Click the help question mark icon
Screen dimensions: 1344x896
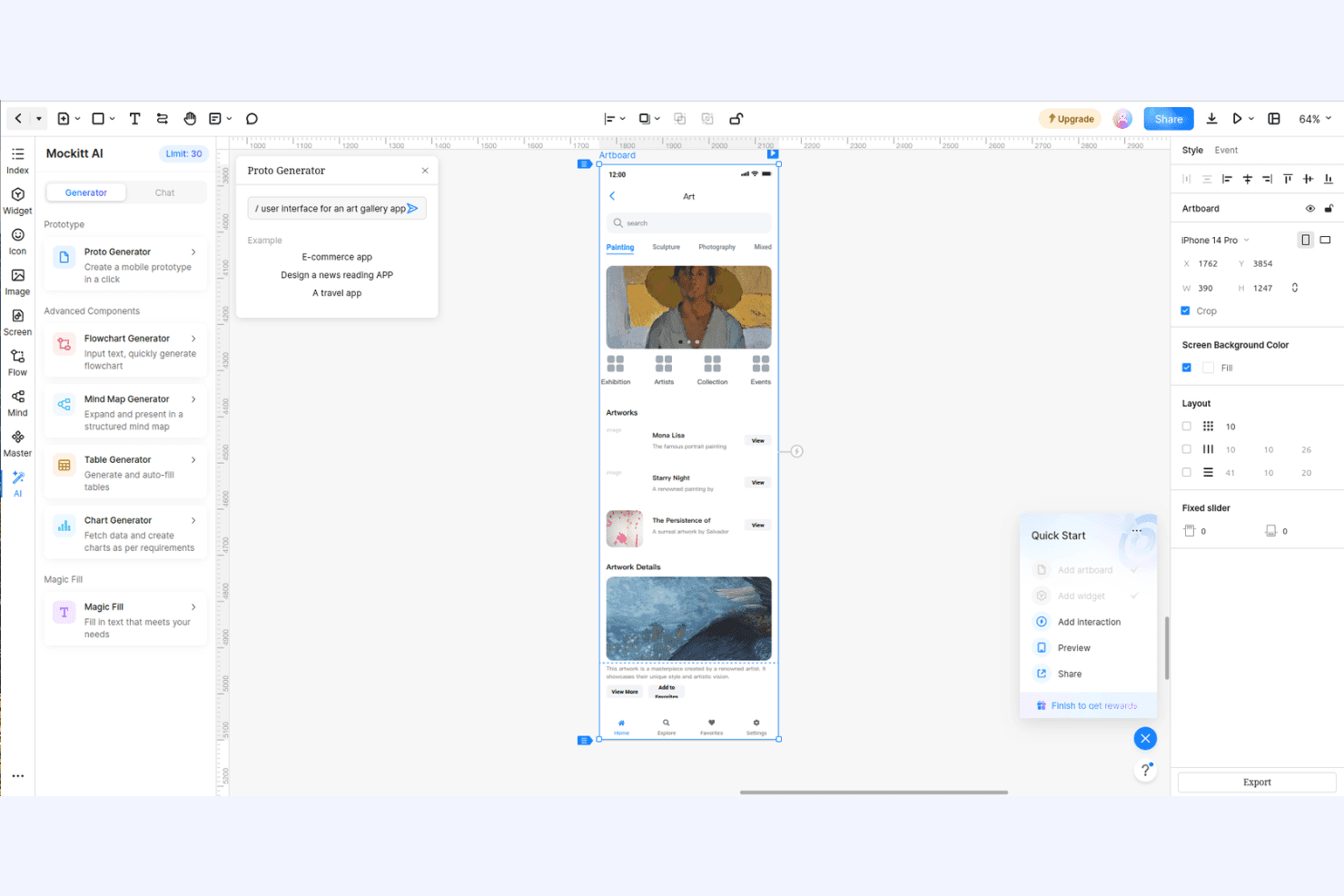1145,770
